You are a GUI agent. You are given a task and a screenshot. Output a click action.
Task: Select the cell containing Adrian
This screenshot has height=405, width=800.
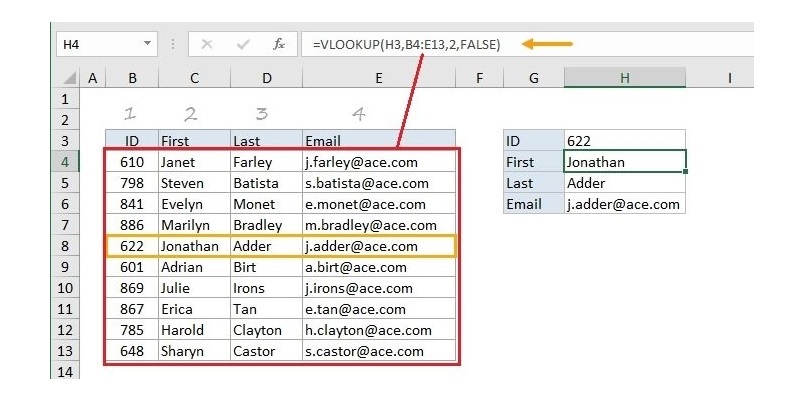[194, 267]
